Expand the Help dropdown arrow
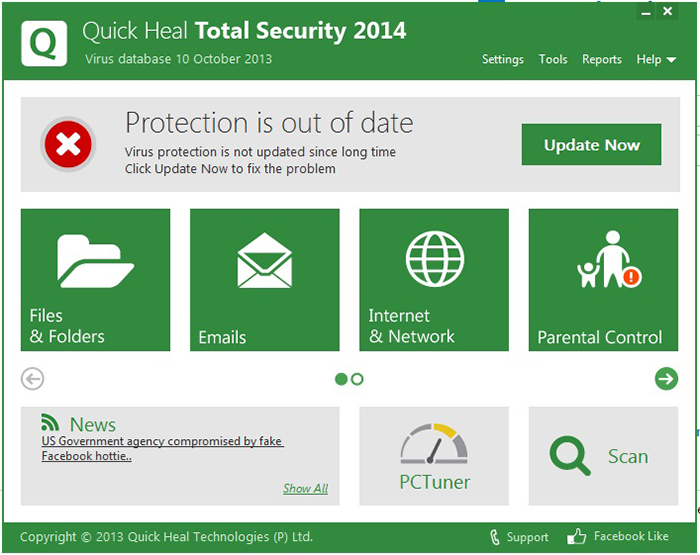Screen dimensions: 700x555 click(671, 59)
